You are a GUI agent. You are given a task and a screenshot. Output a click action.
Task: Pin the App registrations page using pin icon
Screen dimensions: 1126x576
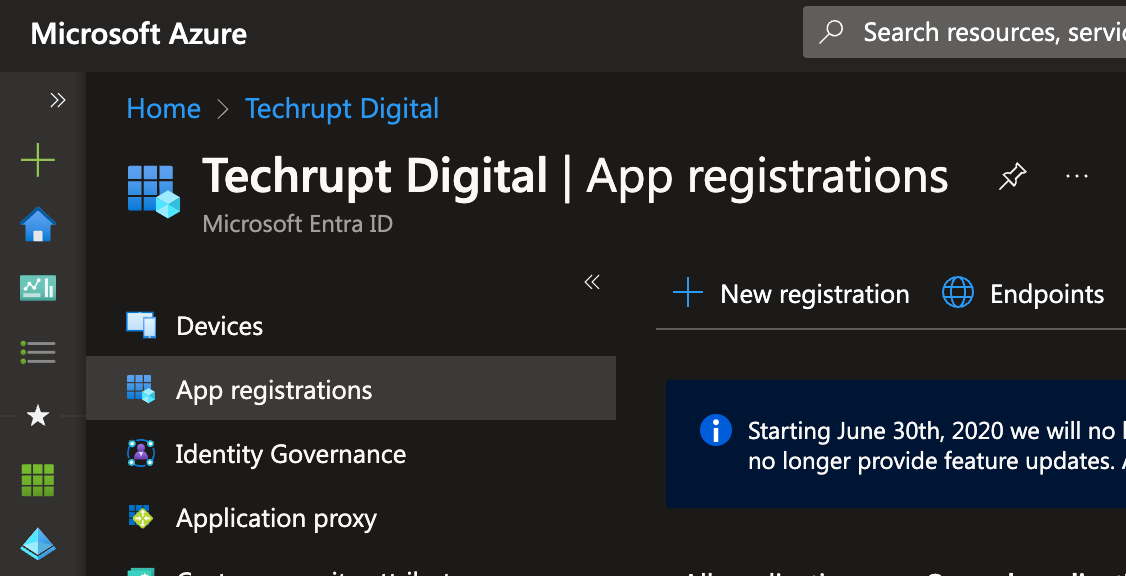(x=1012, y=178)
